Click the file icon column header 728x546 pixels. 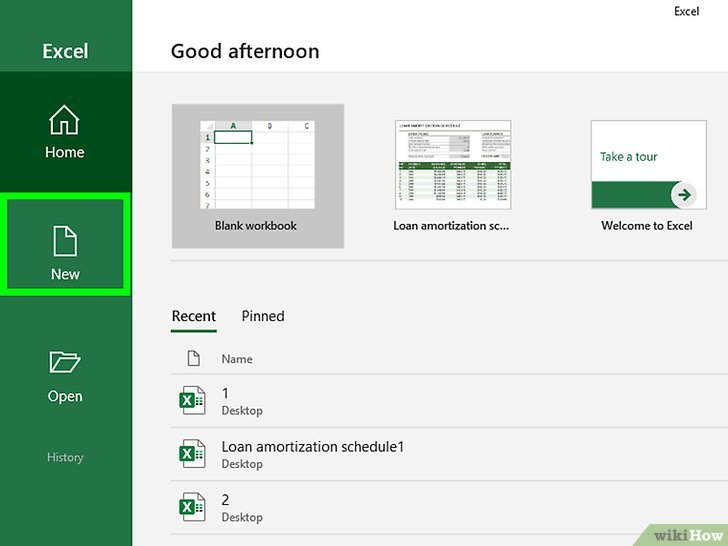(194, 358)
